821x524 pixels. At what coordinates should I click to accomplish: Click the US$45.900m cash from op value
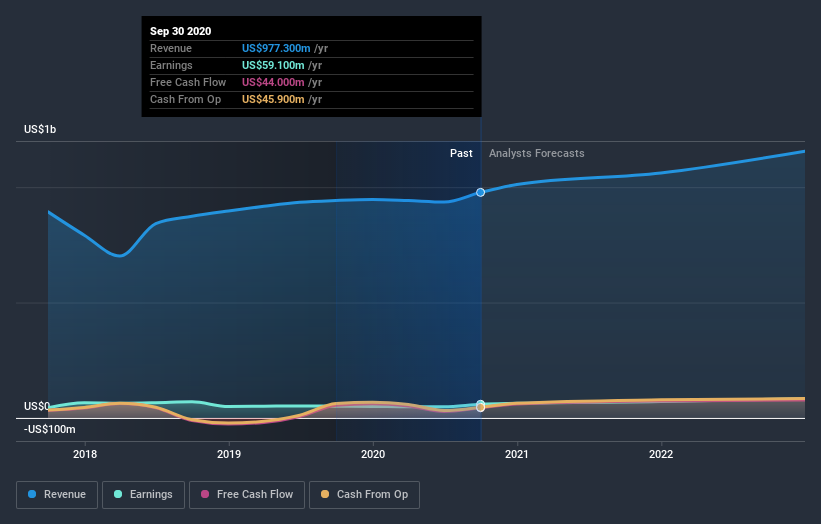point(273,99)
